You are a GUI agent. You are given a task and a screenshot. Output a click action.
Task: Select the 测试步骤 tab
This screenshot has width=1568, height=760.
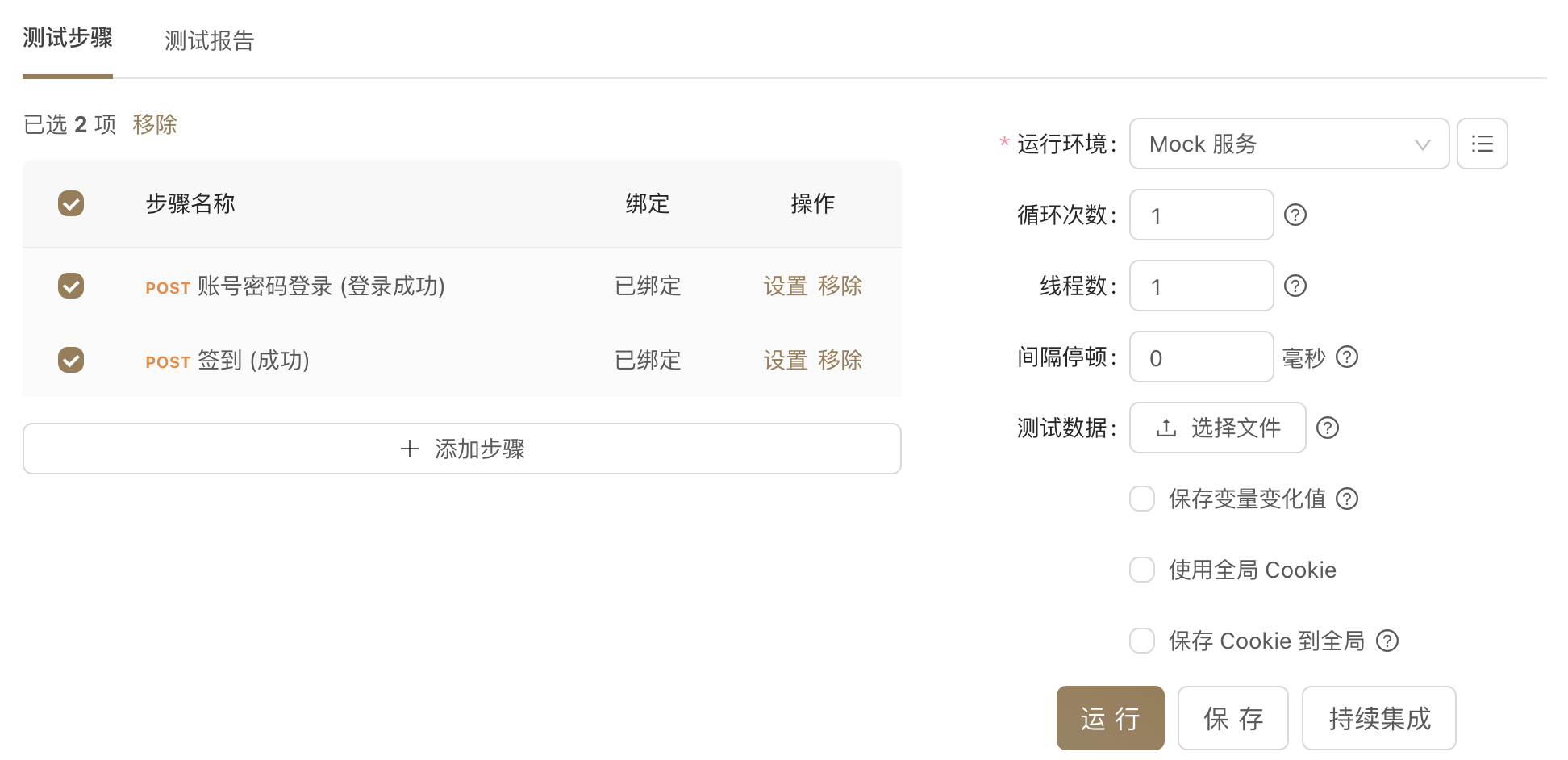(x=68, y=38)
